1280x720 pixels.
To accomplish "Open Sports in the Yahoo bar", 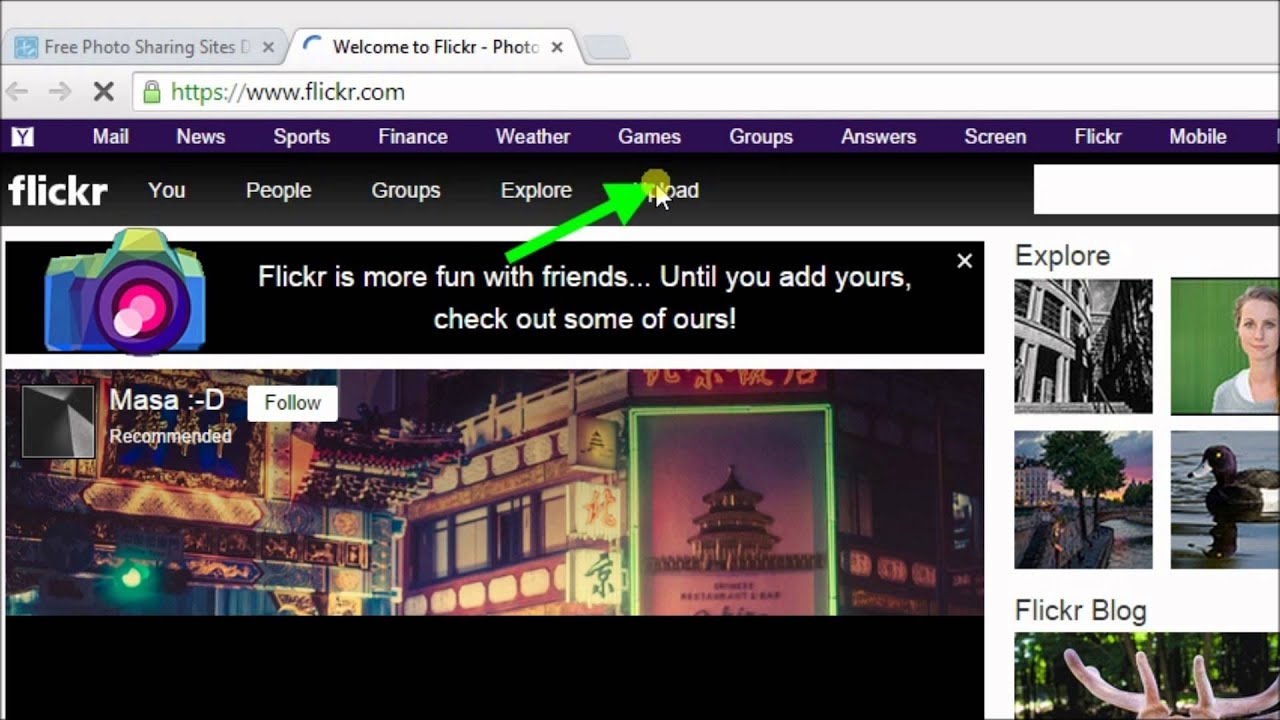I will pyautogui.click(x=302, y=137).
